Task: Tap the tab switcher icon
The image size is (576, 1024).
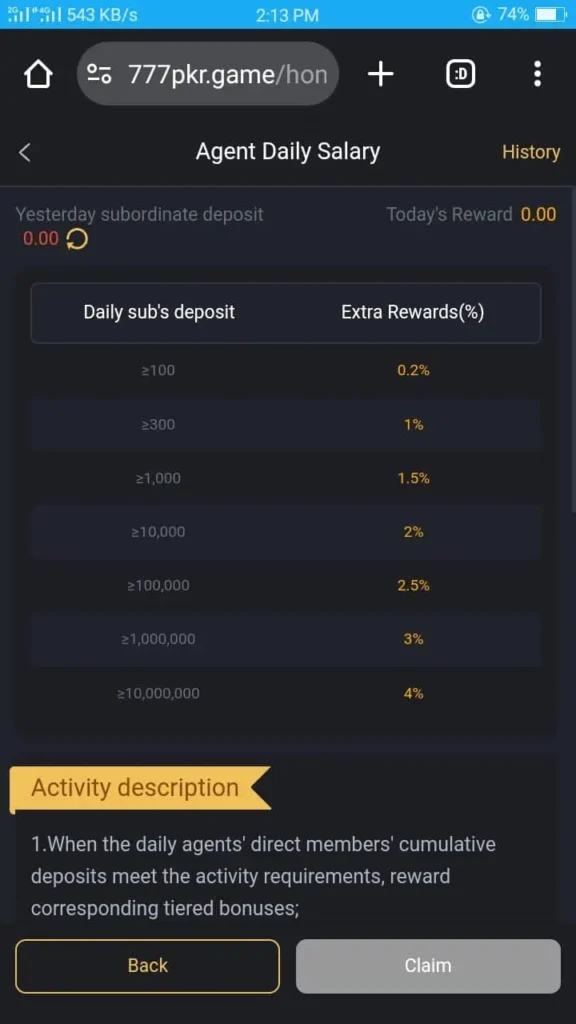Action: click(460, 73)
